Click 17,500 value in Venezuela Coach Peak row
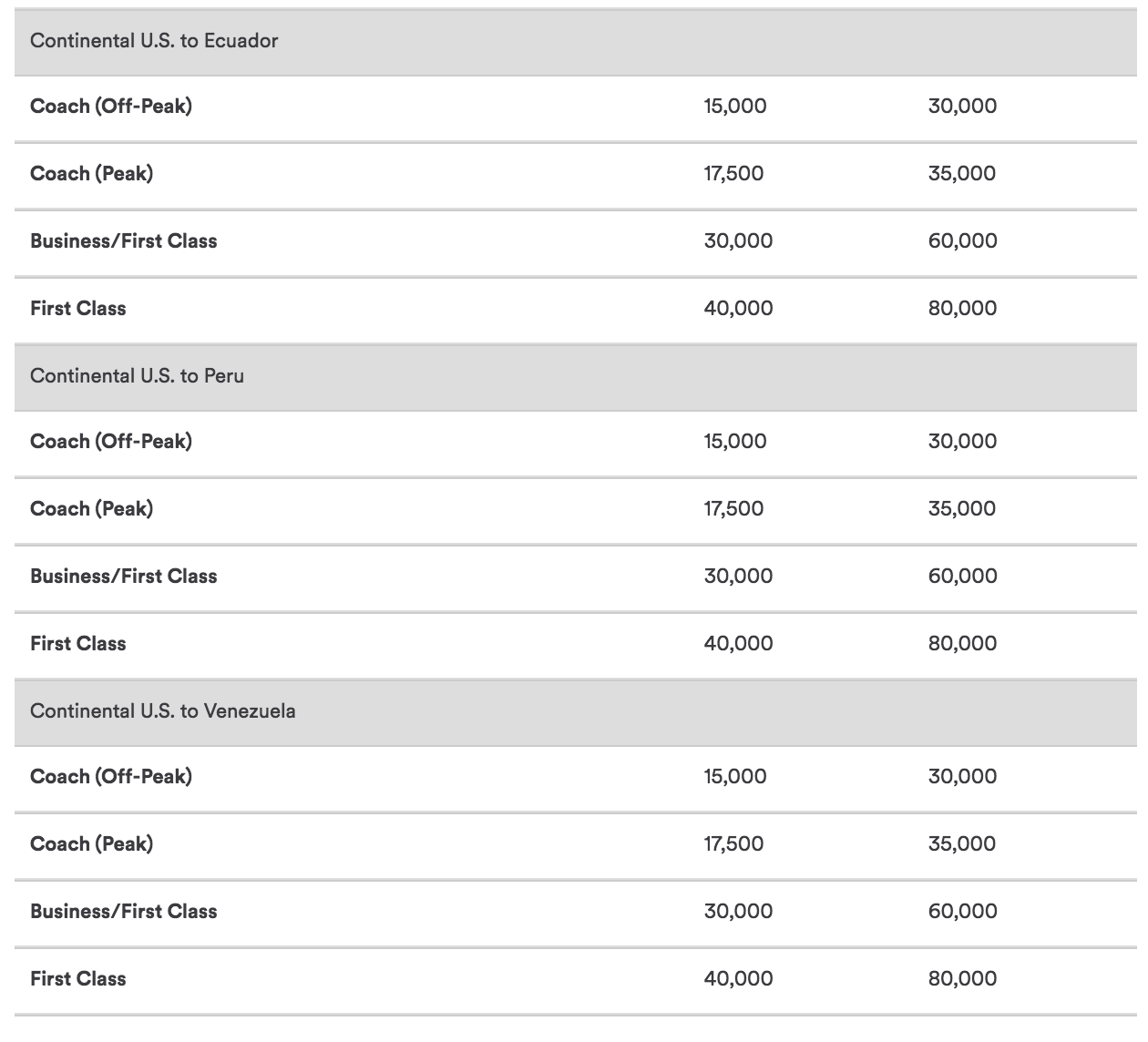Viewport: 1148px width, 1042px height. click(733, 843)
